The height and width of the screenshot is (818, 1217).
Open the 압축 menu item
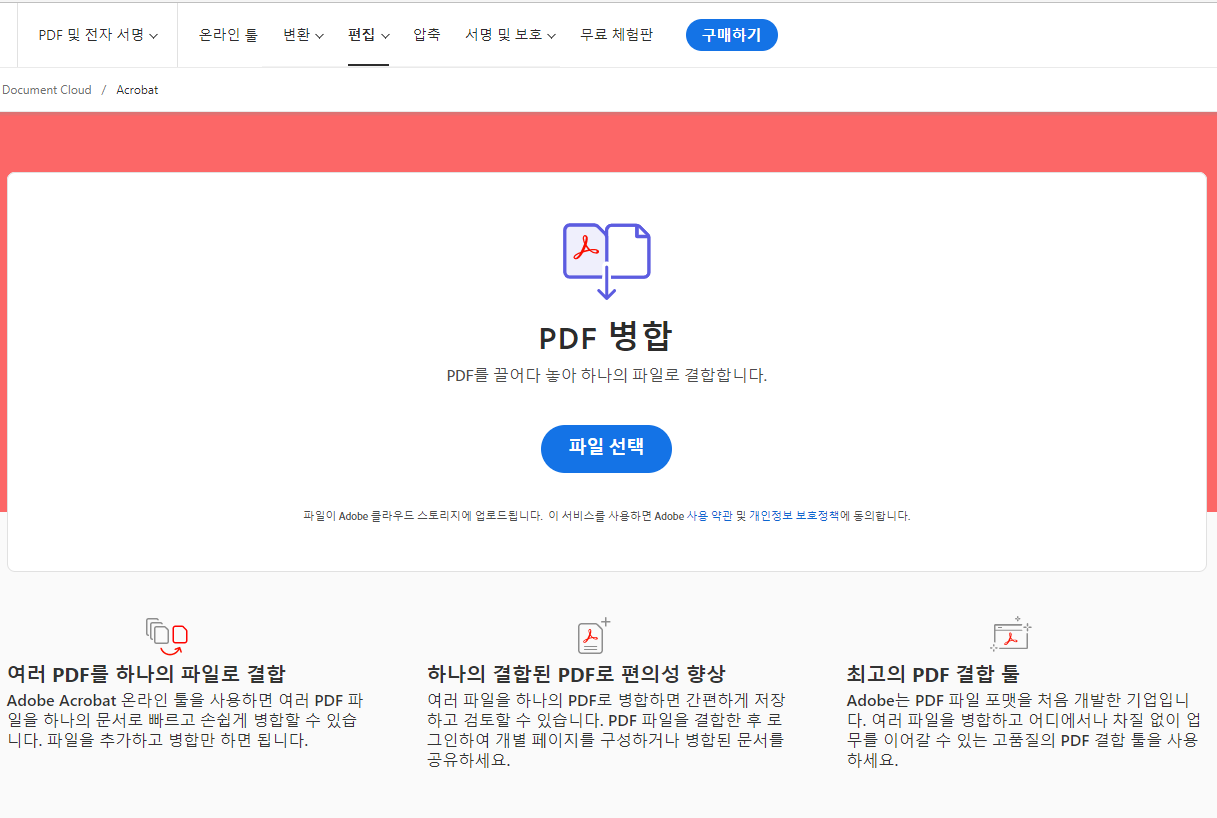pyautogui.click(x=427, y=35)
